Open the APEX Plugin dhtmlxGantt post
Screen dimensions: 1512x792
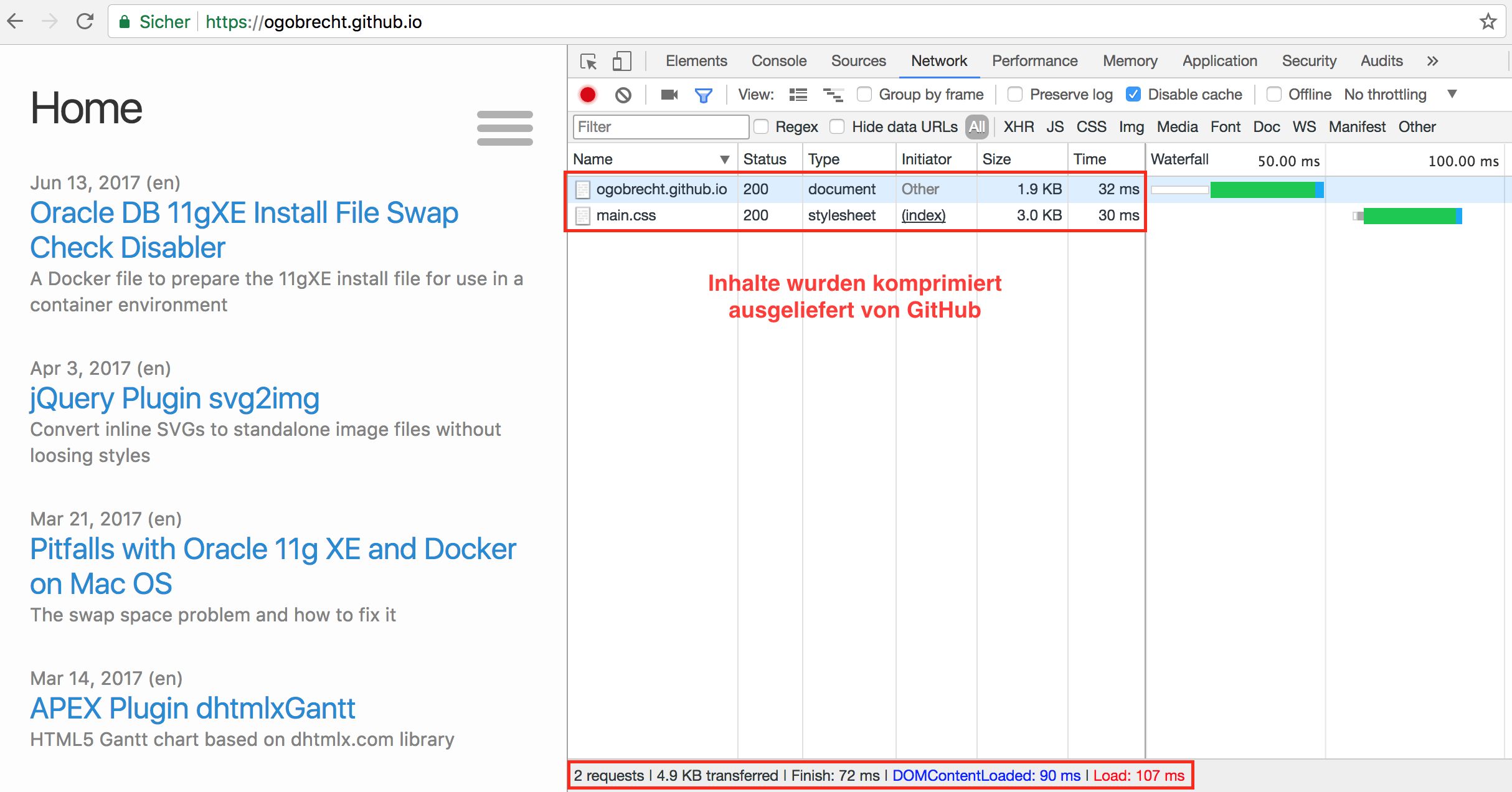192,709
